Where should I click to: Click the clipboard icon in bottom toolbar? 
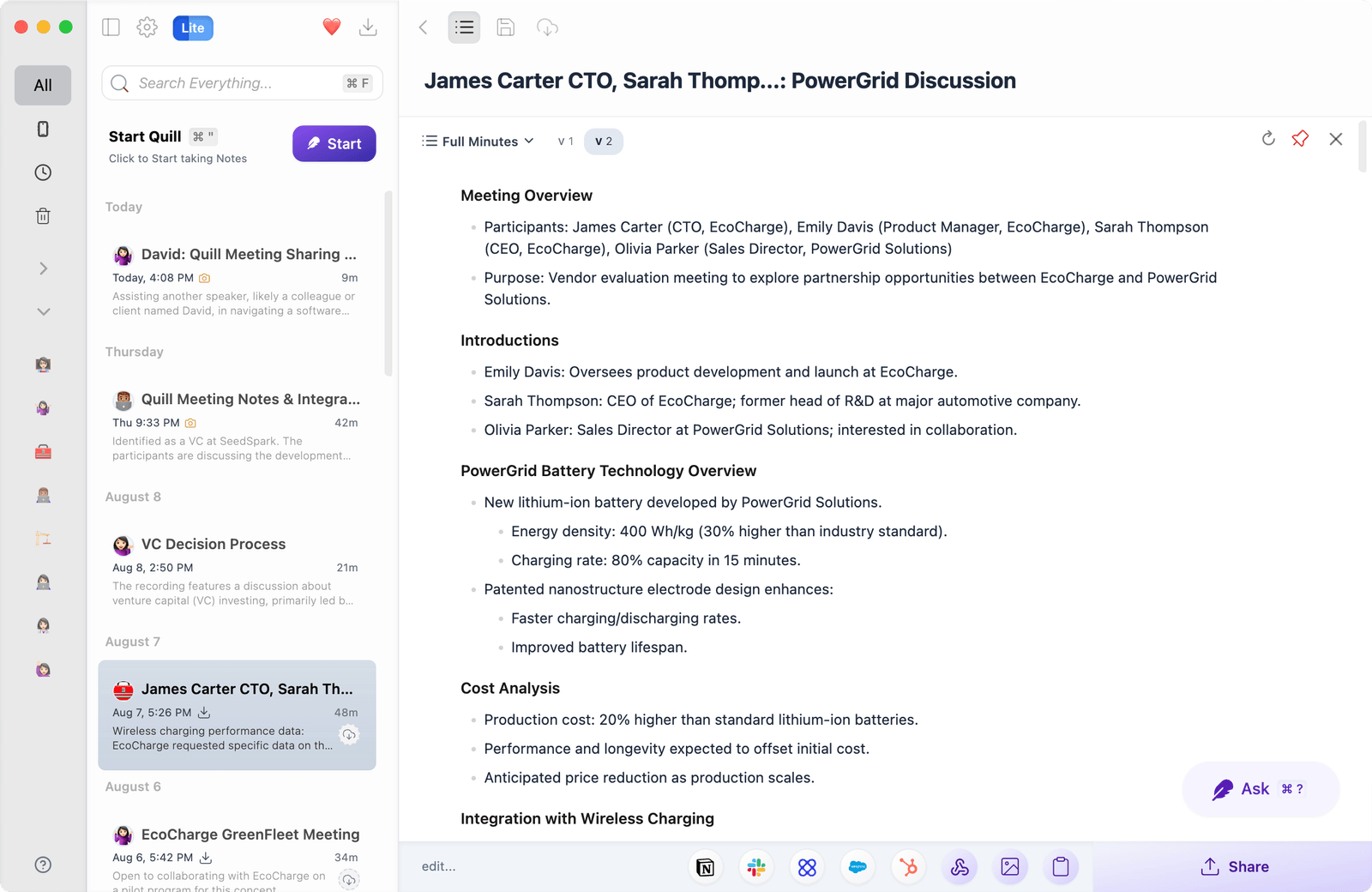pos(1061,867)
